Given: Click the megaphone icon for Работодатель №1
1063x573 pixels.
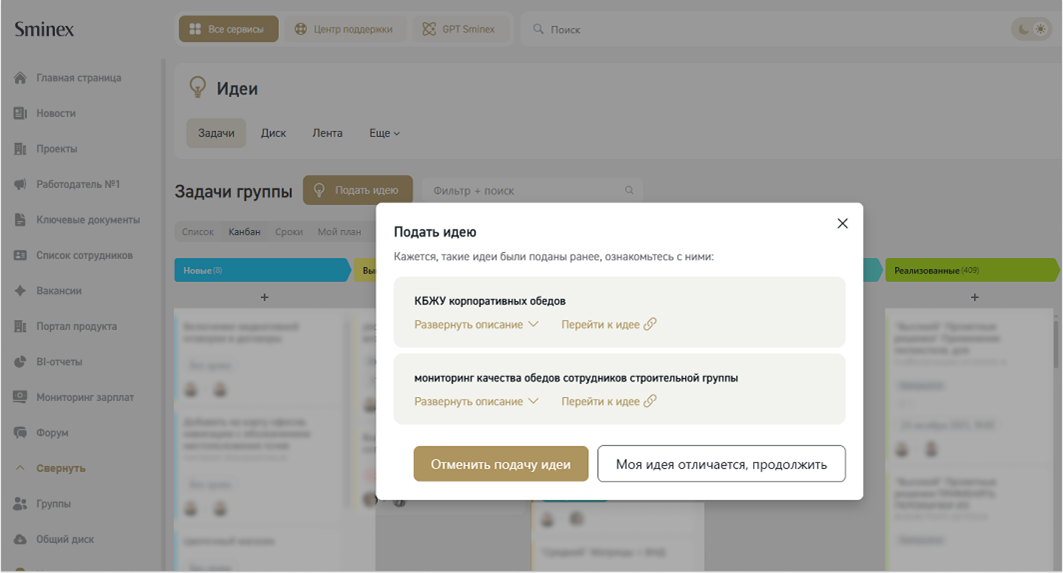Looking at the screenshot, I should click(x=20, y=185).
